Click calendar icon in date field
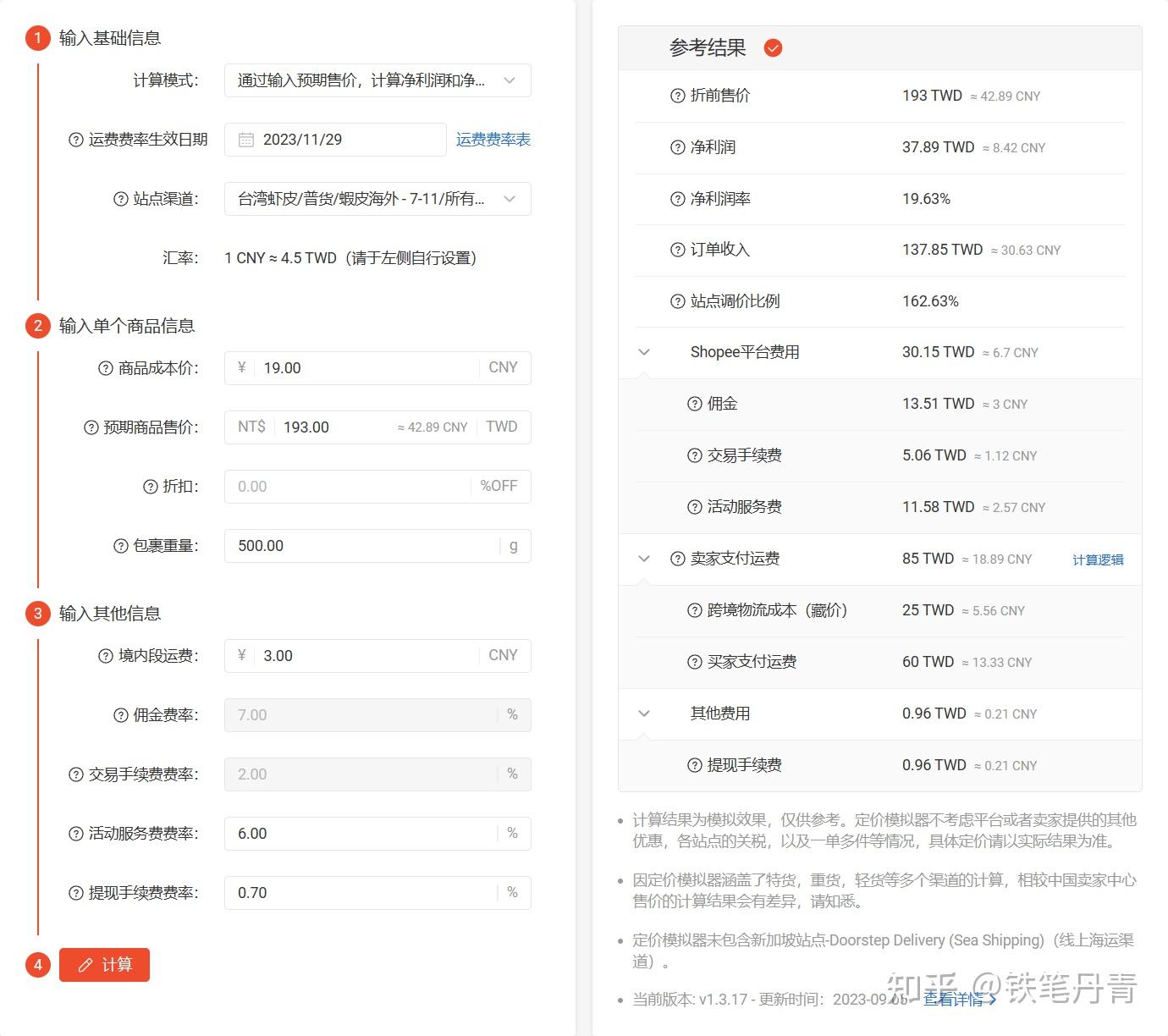This screenshot has height=1036, width=1168. pos(246,140)
